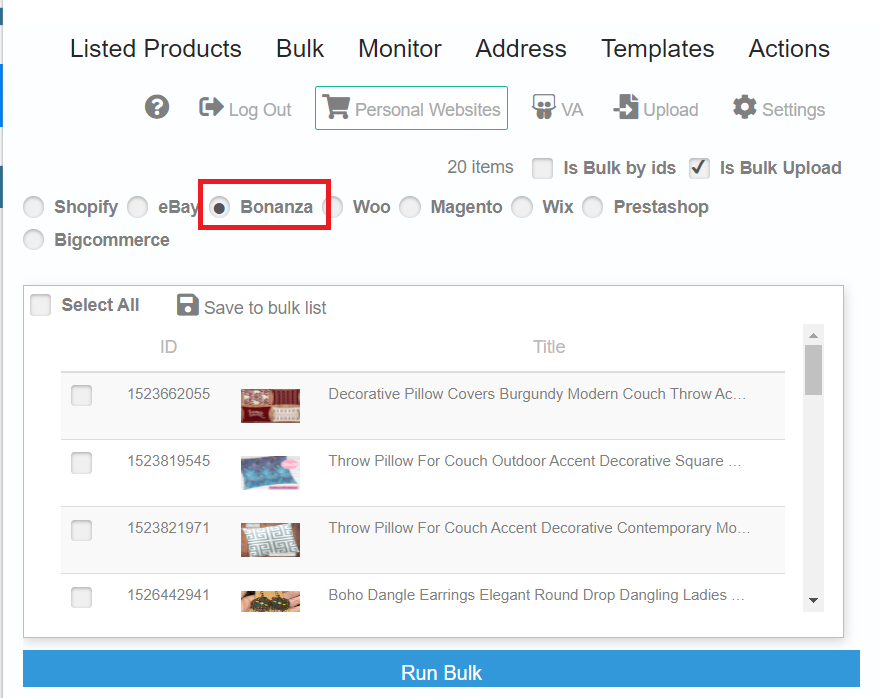This screenshot has width=880, height=698.
Task: Click the Log Out link
Action: click(260, 109)
